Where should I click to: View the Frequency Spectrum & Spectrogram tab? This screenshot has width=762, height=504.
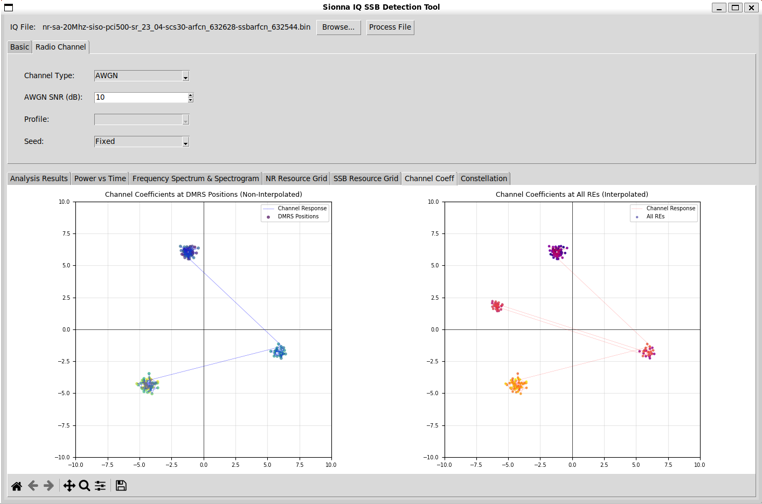point(196,179)
